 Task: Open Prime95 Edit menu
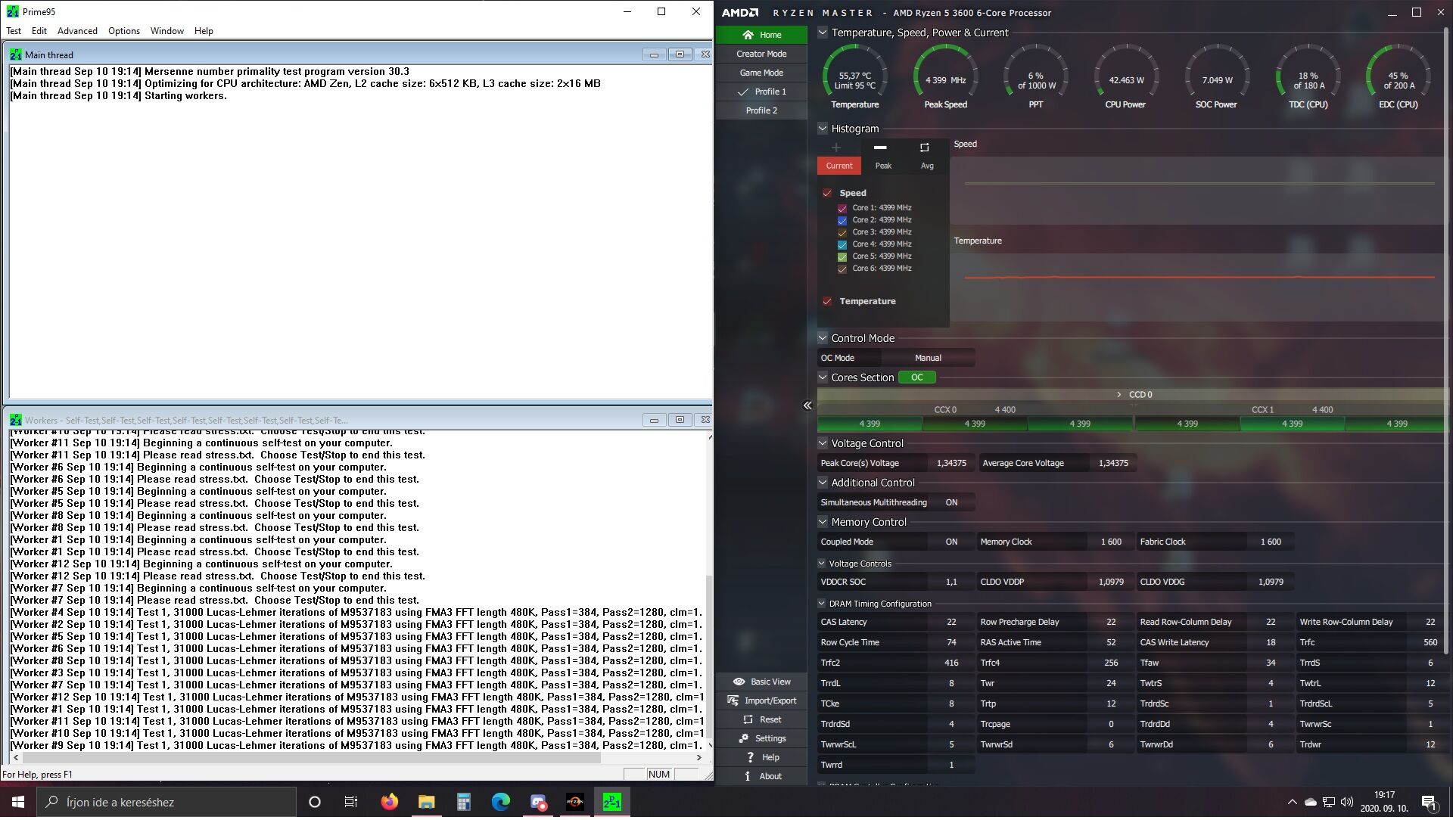39,31
